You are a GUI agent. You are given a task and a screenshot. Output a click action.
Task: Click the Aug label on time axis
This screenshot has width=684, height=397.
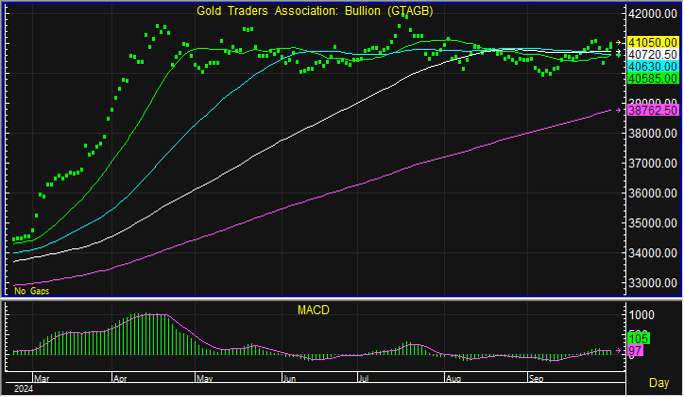click(x=454, y=378)
